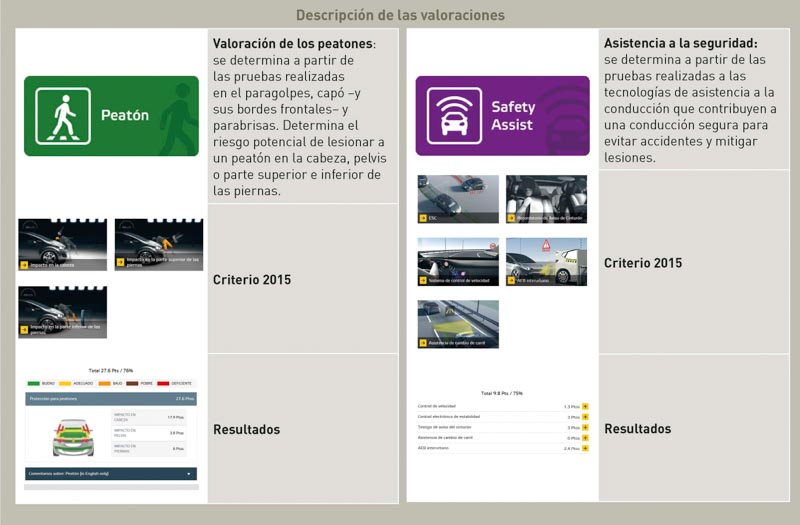This screenshot has width=800, height=525.
Task: Click the brown POBRE legend swatch
Action: click(x=132, y=383)
